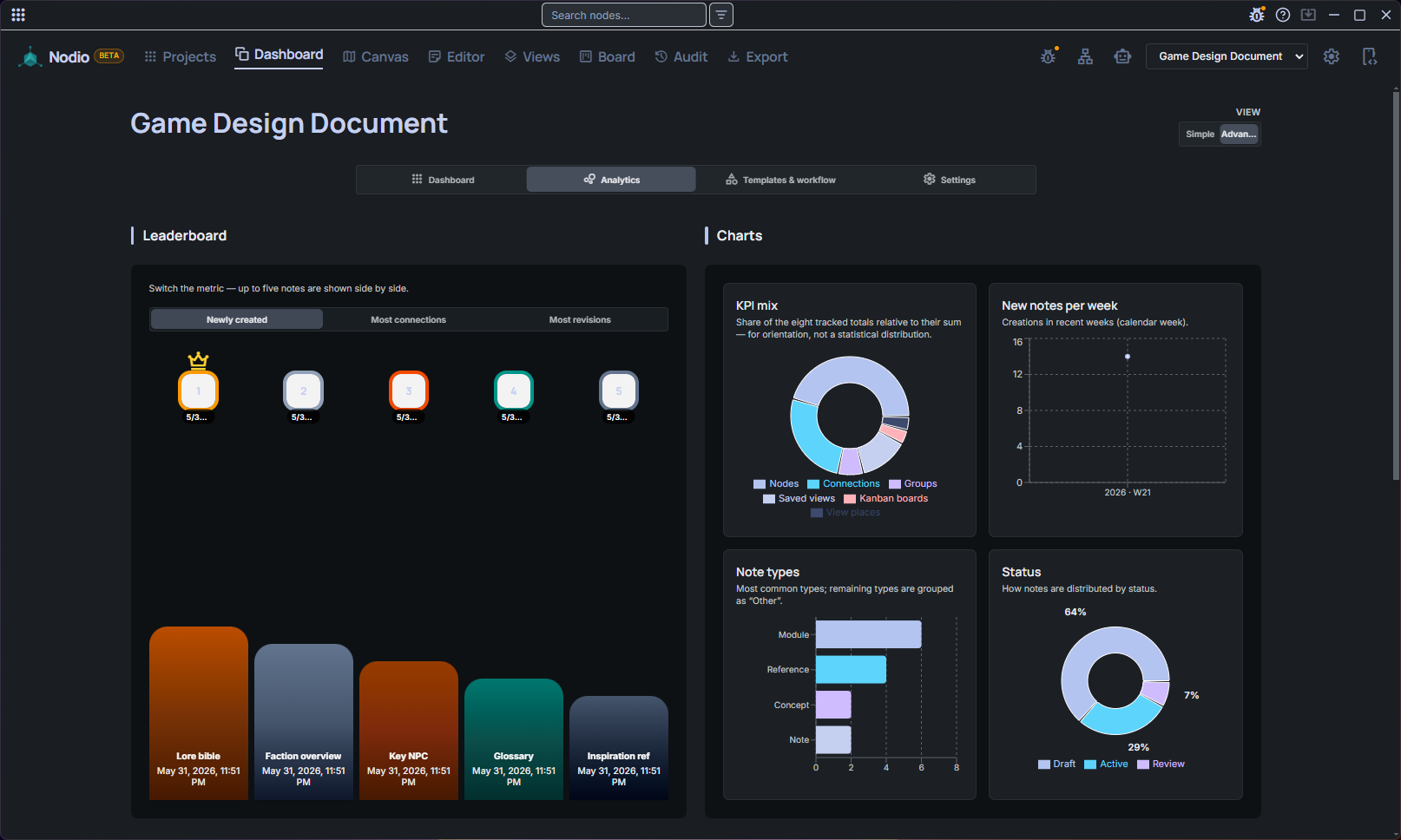Toggle Saved views legend entry

pos(799,499)
